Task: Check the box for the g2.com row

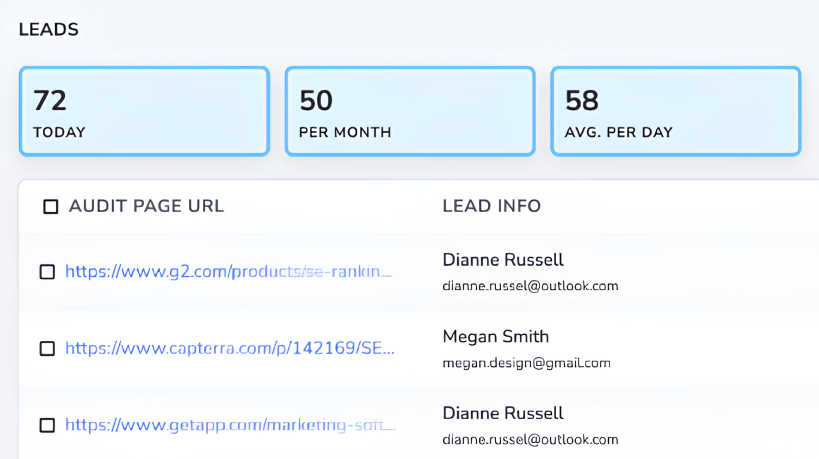Action: (x=47, y=272)
